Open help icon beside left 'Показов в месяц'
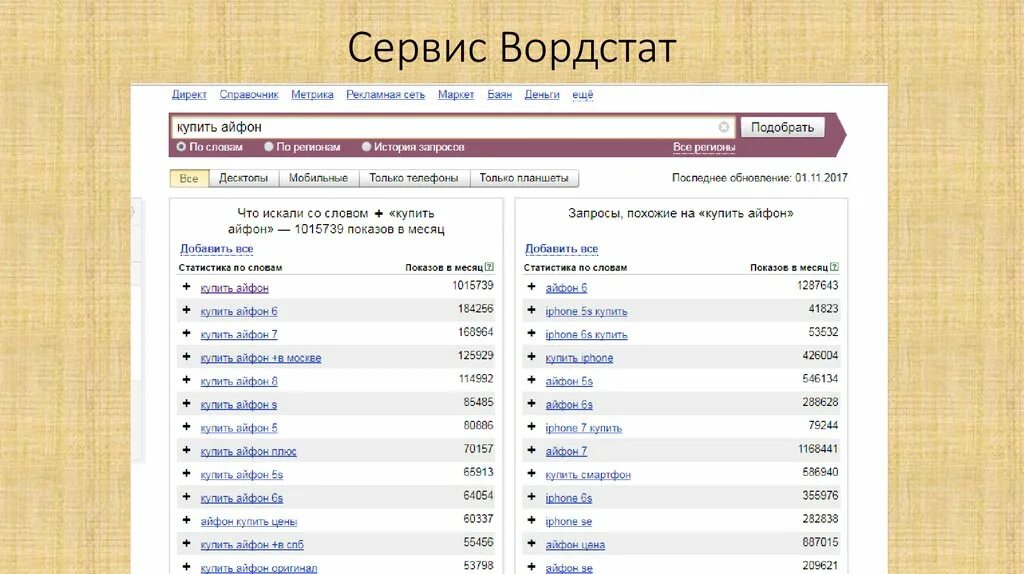Screen dimensions: 1024x574 tap(489, 267)
